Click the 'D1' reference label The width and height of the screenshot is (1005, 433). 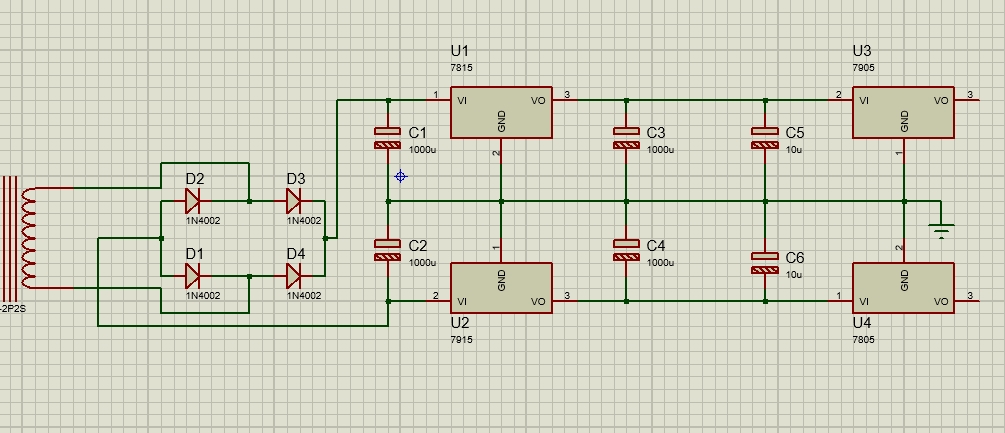(195, 254)
